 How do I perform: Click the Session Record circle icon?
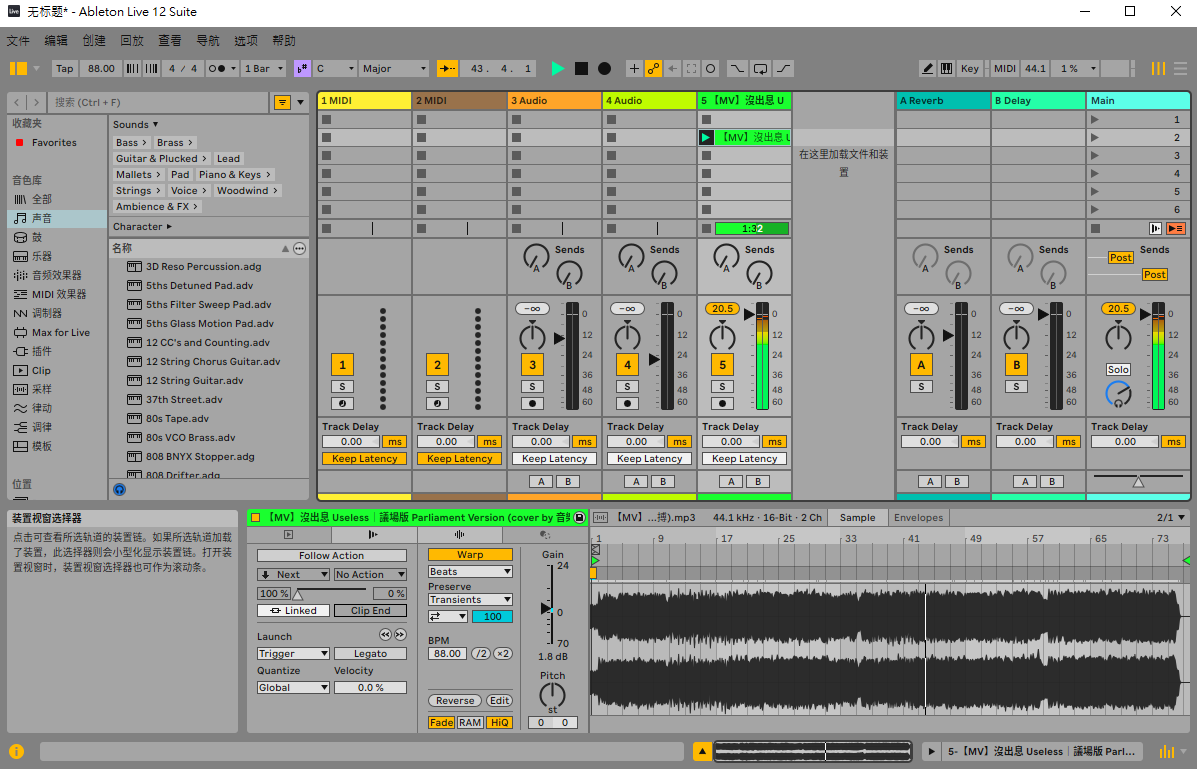click(711, 69)
